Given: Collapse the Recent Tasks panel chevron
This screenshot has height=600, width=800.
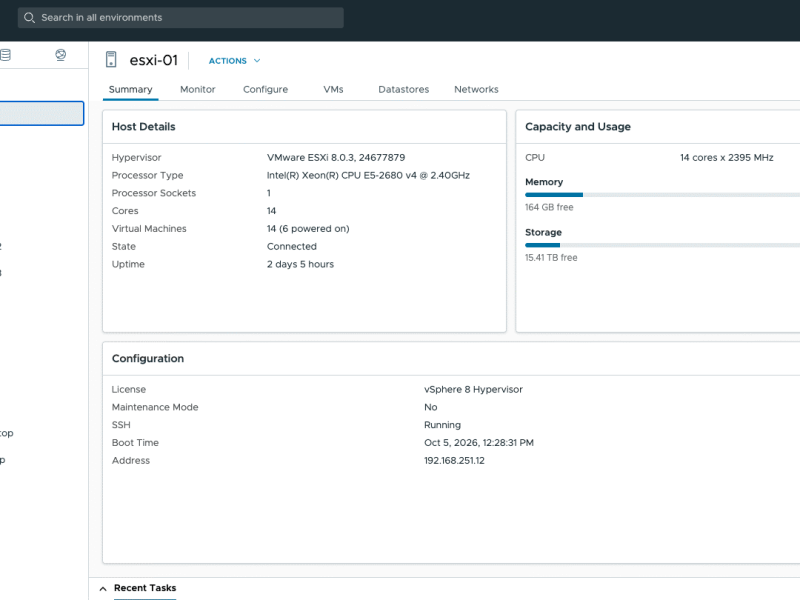Looking at the screenshot, I should [103, 588].
